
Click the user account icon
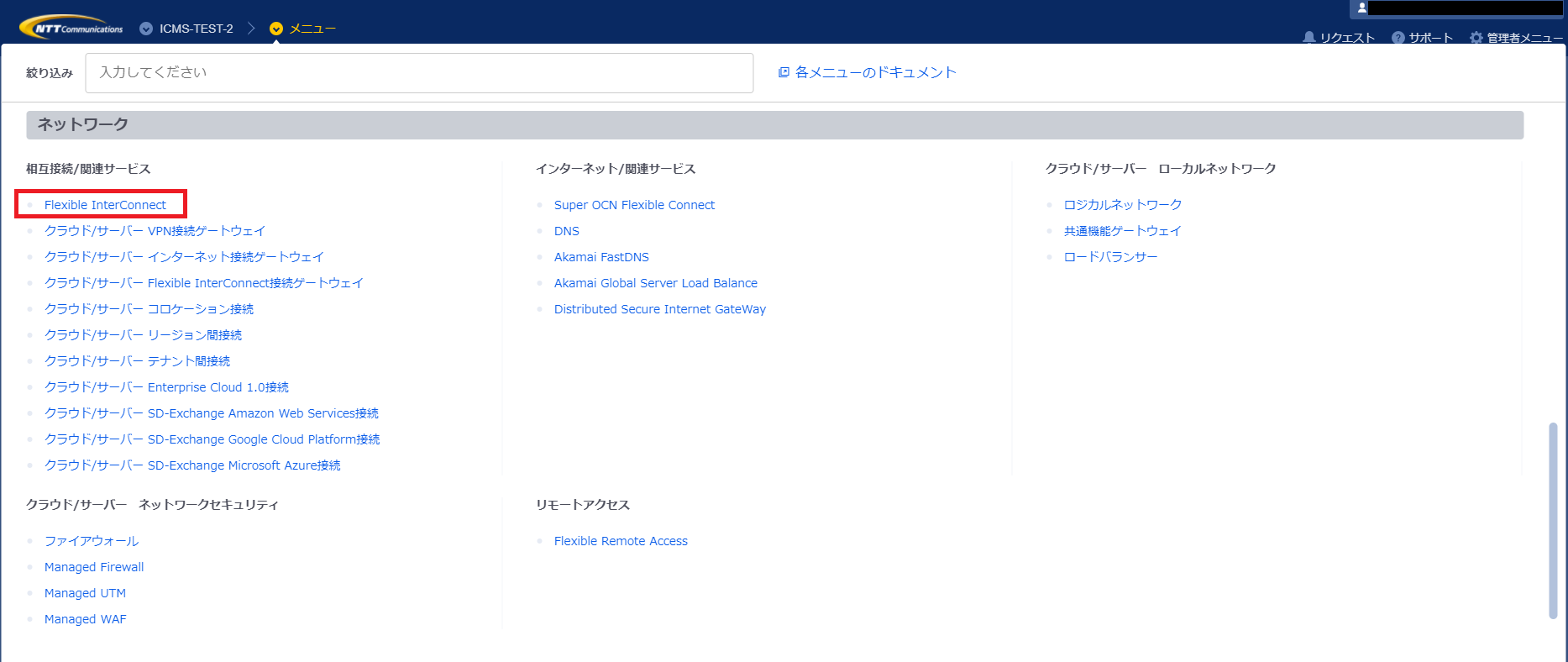click(1362, 8)
